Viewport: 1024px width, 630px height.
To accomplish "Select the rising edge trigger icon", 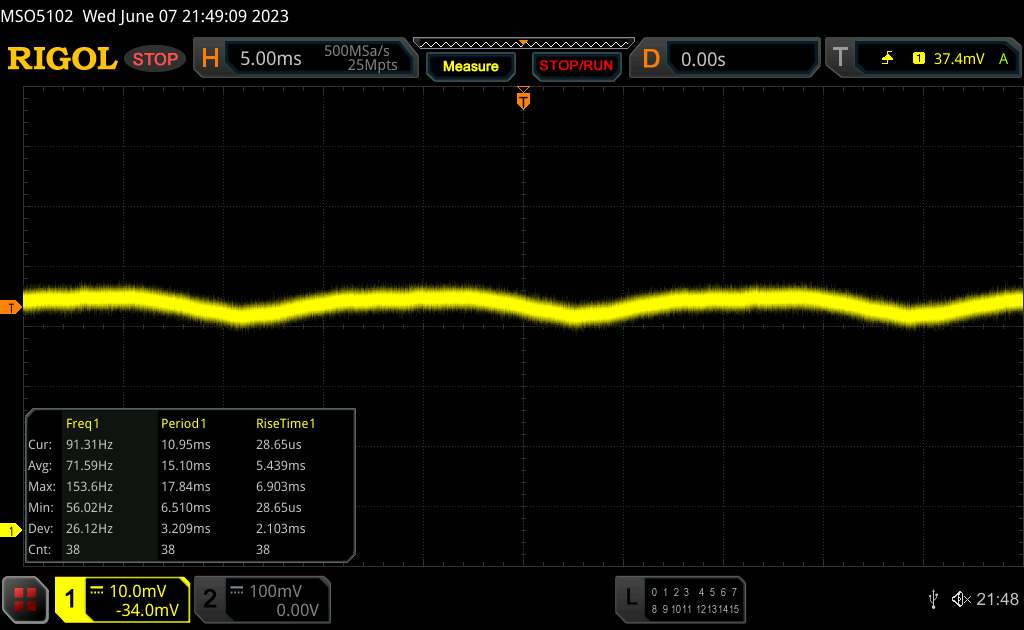I will (887, 59).
